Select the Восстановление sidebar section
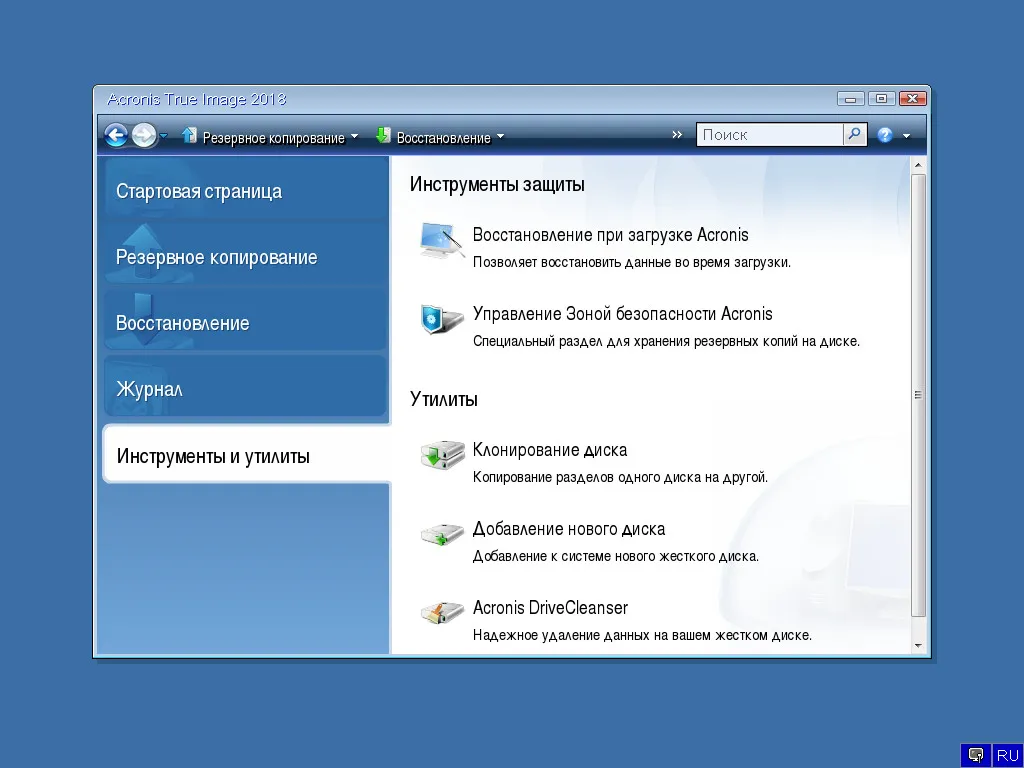Image resolution: width=1024 pixels, height=768 pixels. tap(245, 321)
